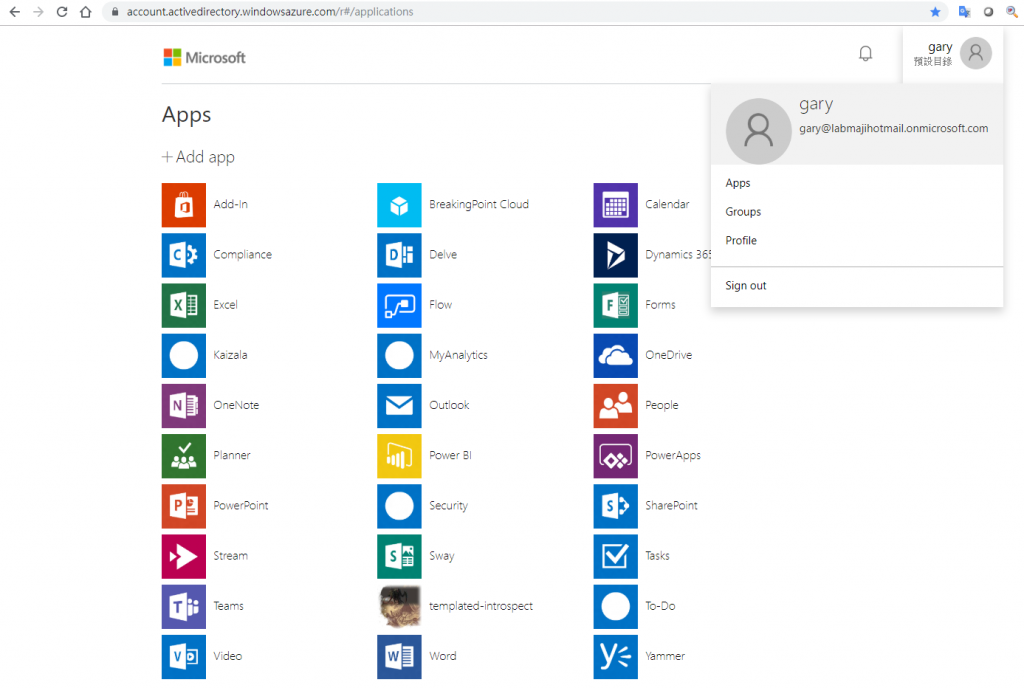Launch the Compliance app tile

click(184, 255)
